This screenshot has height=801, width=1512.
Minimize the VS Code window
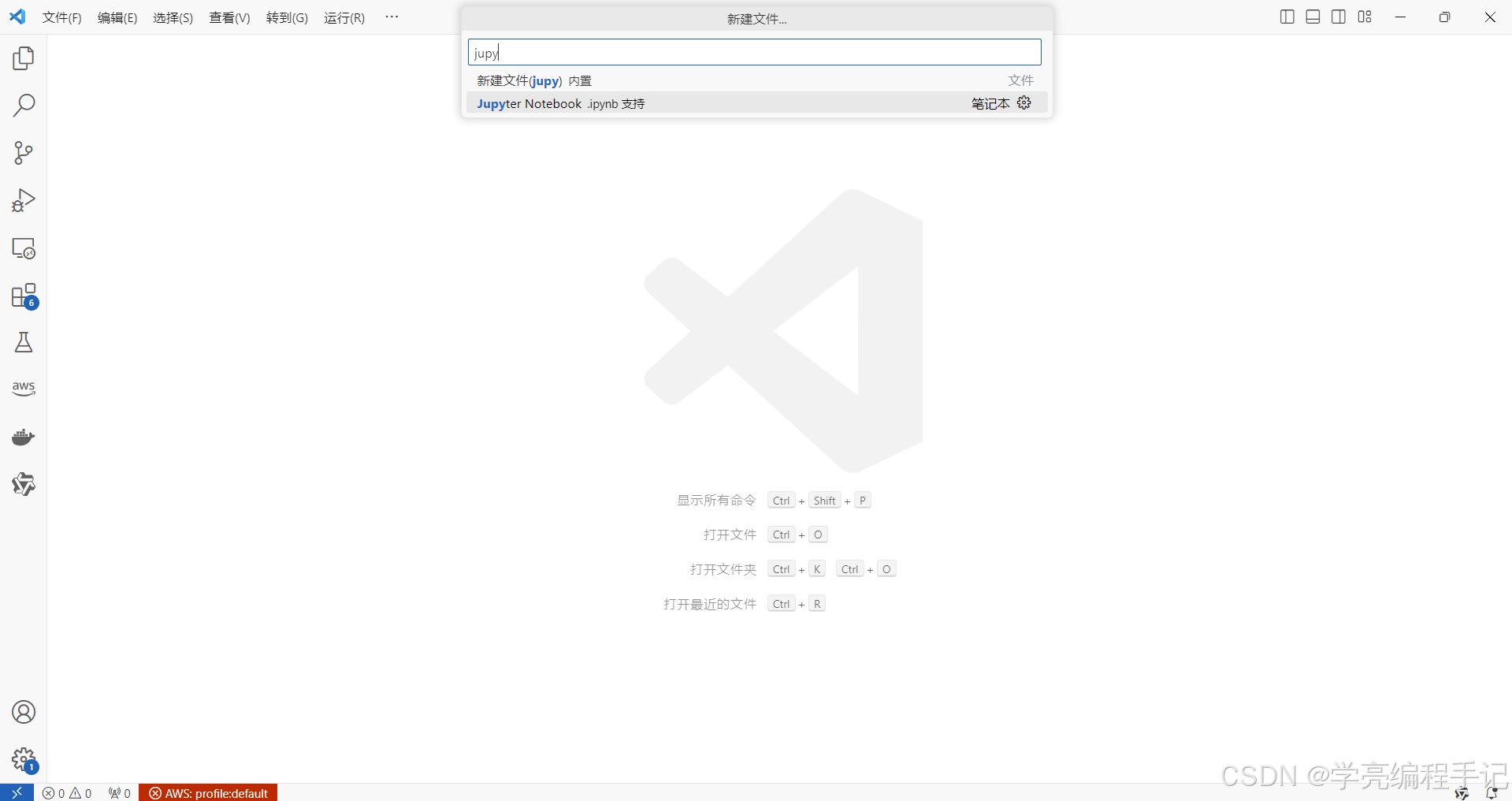click(1400, 17)
